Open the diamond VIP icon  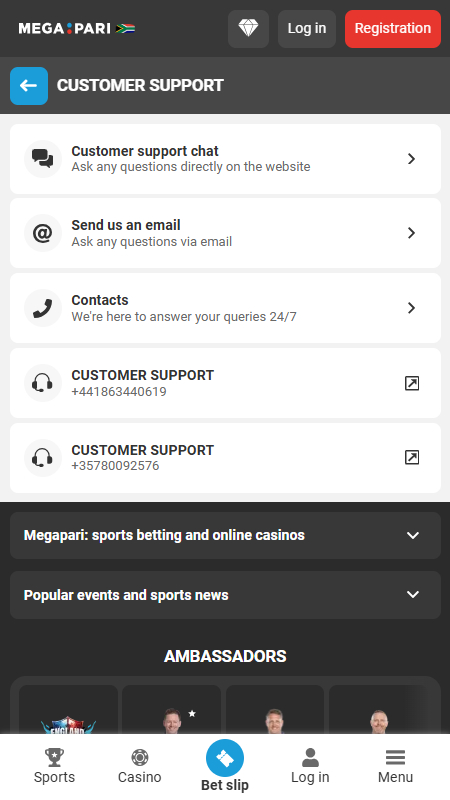point(248,29)
